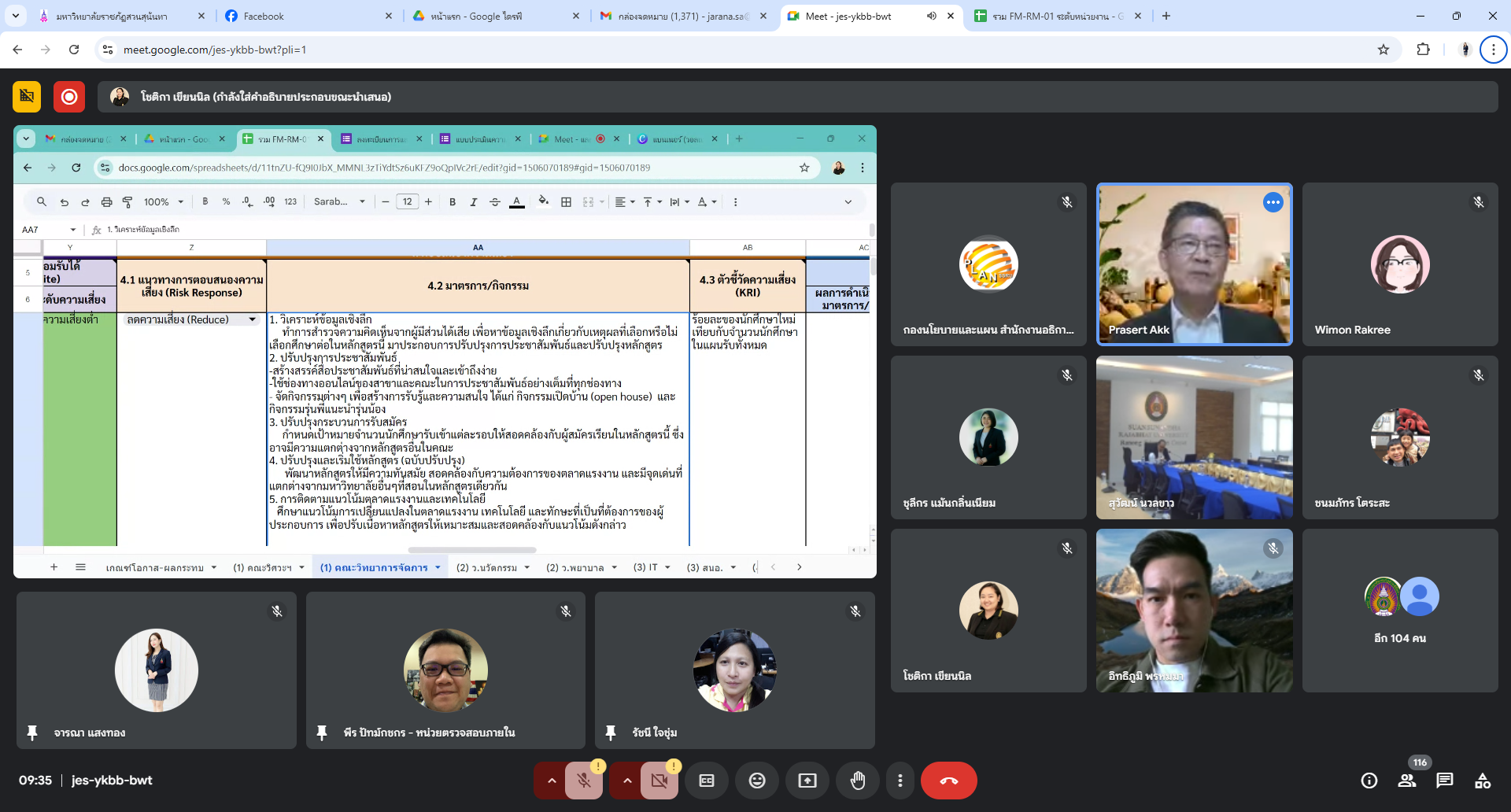Expand audio settings arrow beside microphone

point(552,781)
